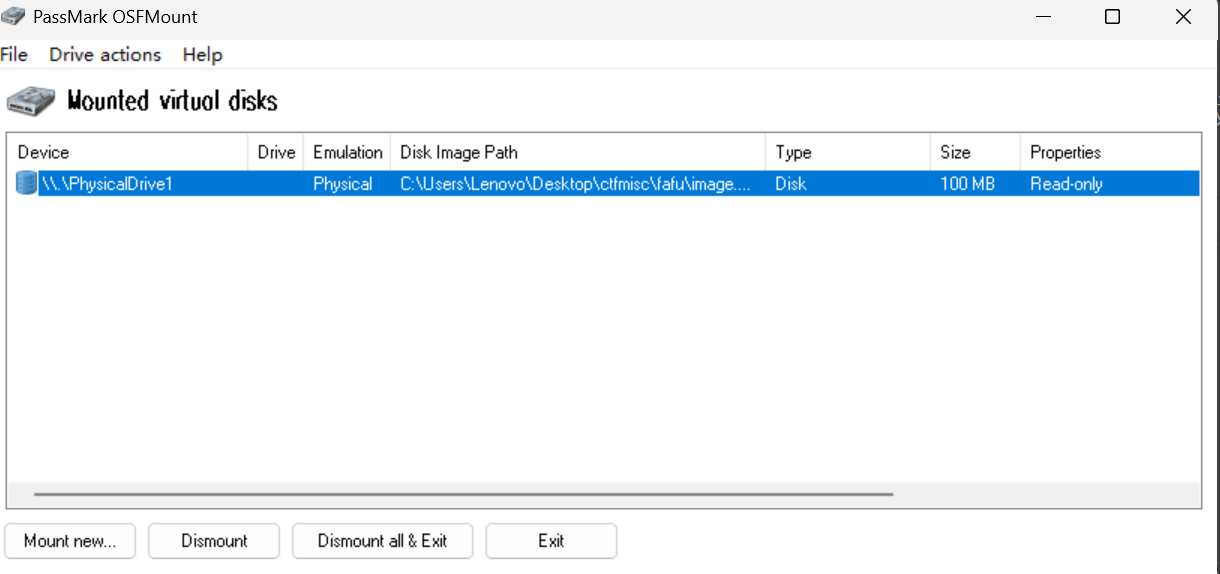Click the Emulation column header
Viewport: 1220px width, 574px height.
click(347, 152)
